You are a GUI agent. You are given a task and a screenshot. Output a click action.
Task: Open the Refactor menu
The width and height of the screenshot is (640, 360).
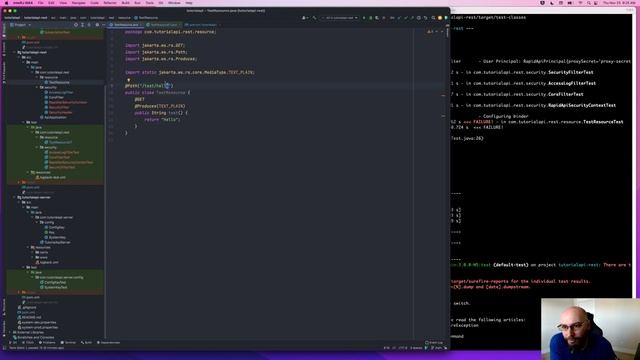(110, 3)
